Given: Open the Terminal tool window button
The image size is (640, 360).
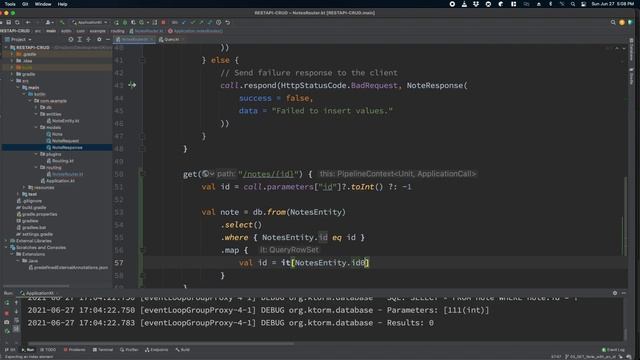Looking at the screenshot, I should (103, 350).
